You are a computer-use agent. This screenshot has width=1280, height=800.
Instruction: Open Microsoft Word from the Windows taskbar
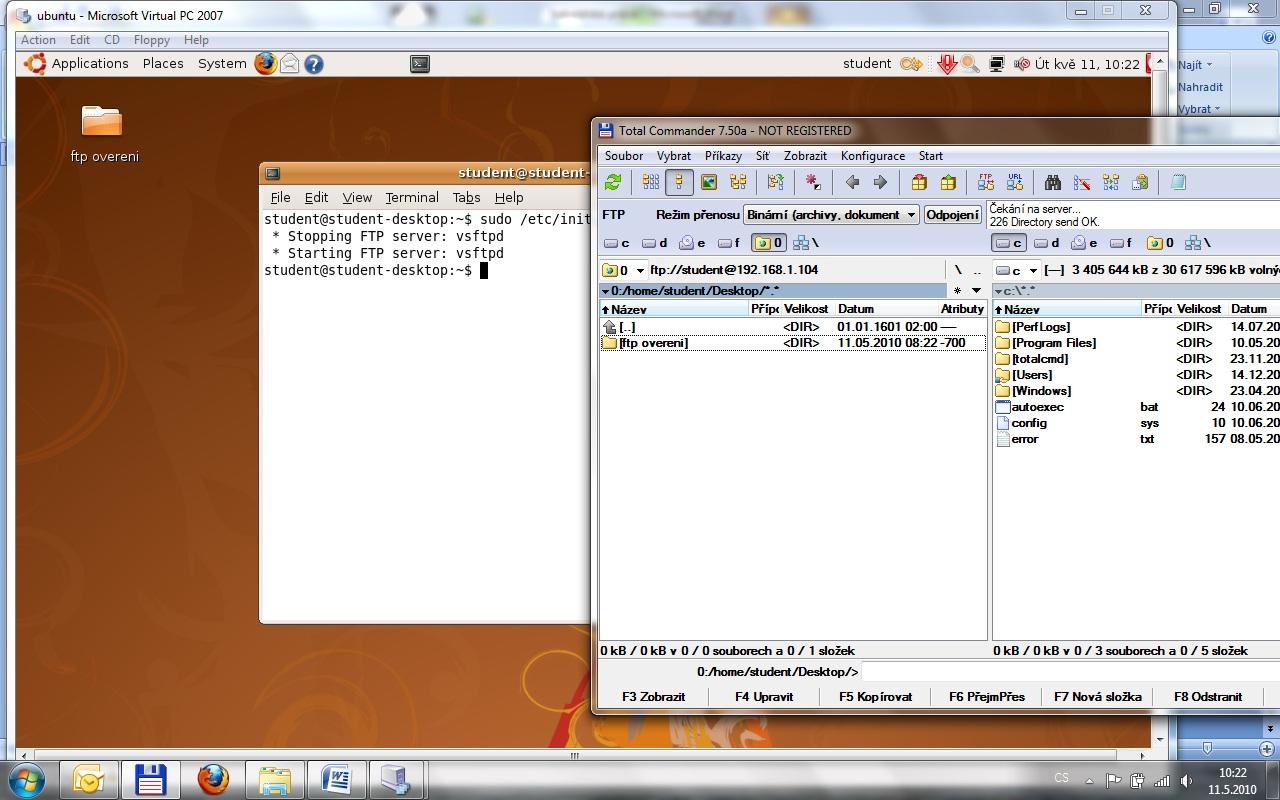pyautogui.click(x=336, y=779)
